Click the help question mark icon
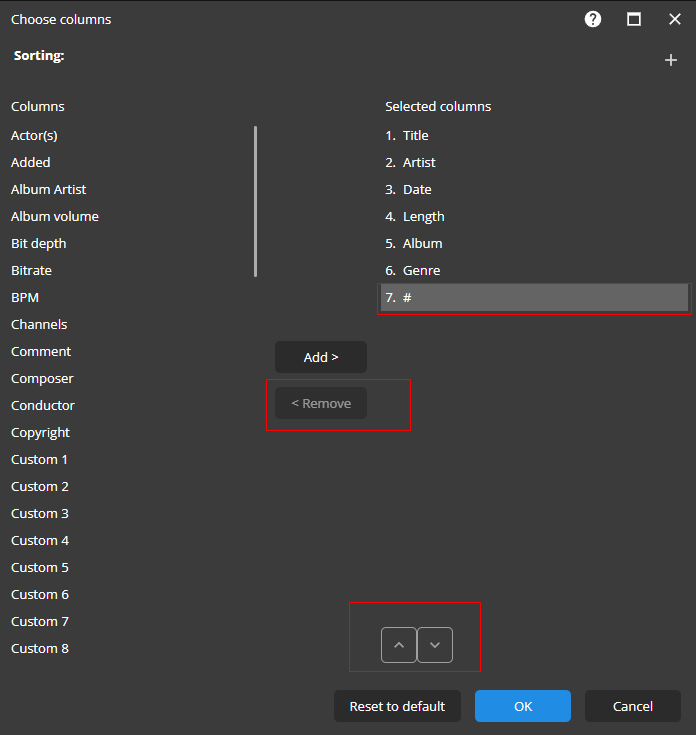 pyautogui.click(x=593, y=19)
